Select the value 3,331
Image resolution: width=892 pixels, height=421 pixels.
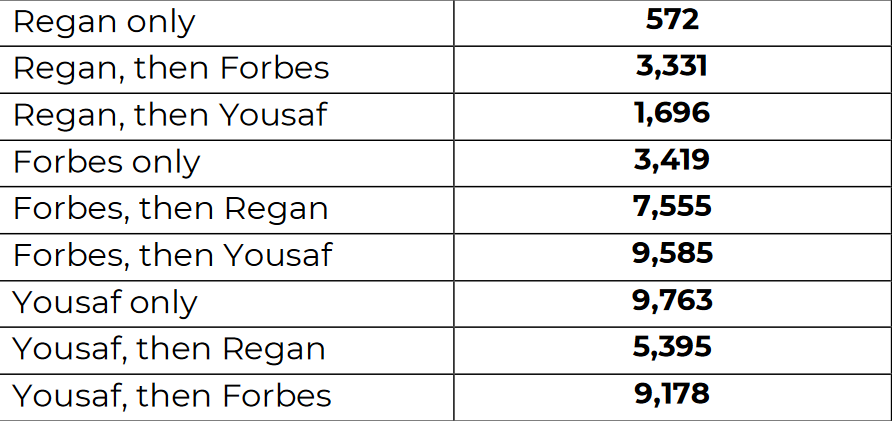pyautogui.click(x=672, y=67)
